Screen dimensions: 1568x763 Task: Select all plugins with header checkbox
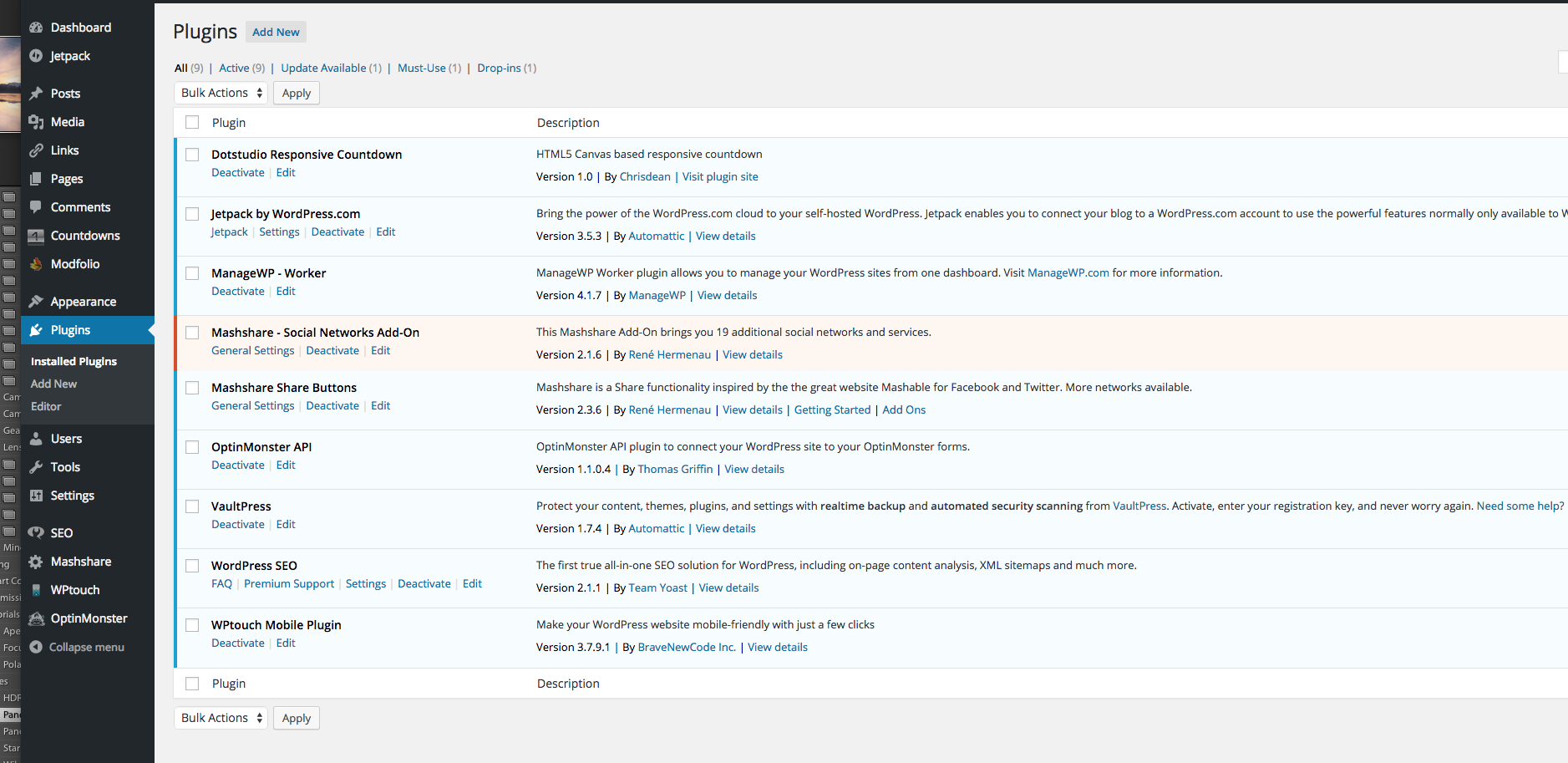click(192, 123)
